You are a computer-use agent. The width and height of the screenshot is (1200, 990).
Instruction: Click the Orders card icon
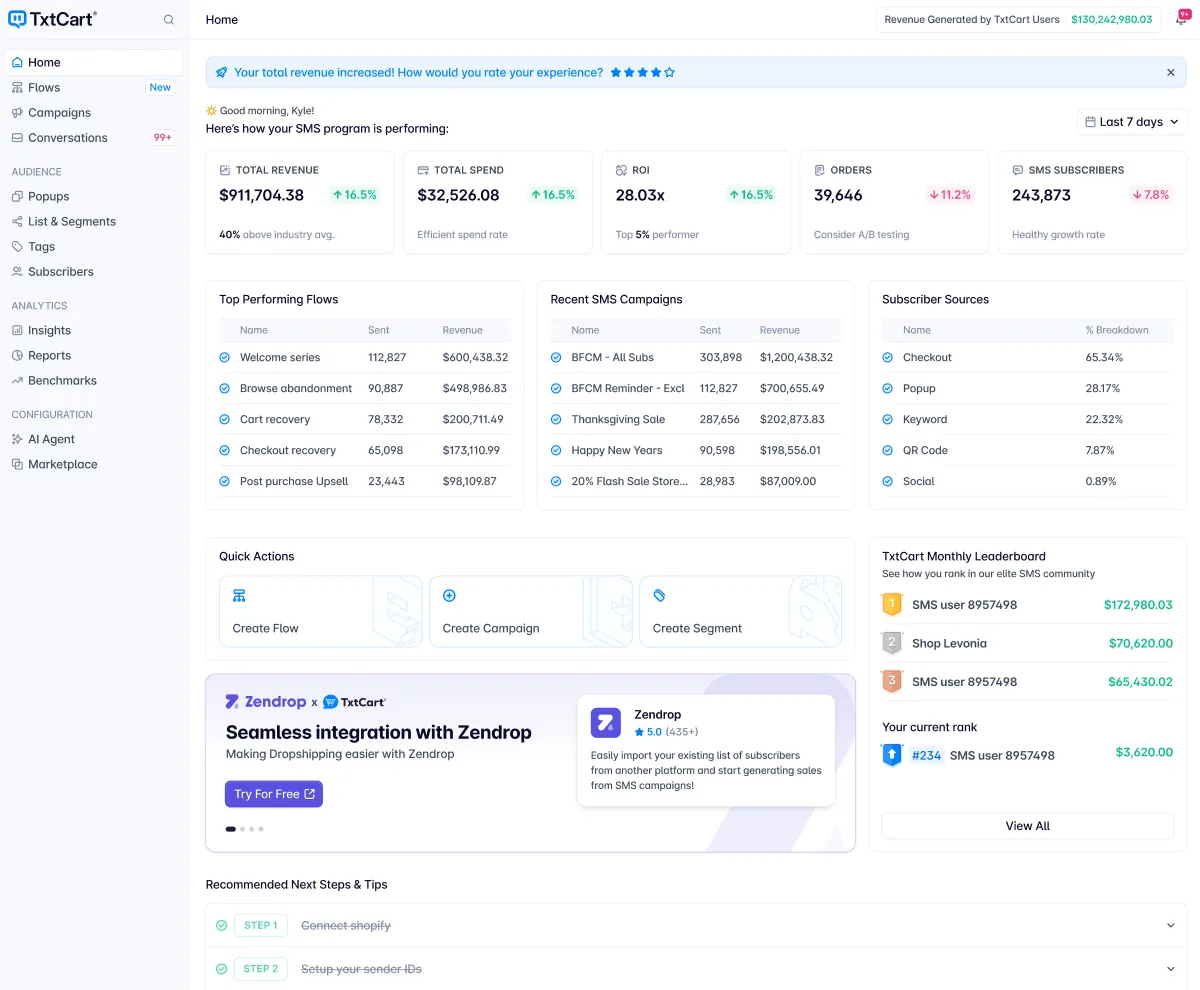[820, 170]
